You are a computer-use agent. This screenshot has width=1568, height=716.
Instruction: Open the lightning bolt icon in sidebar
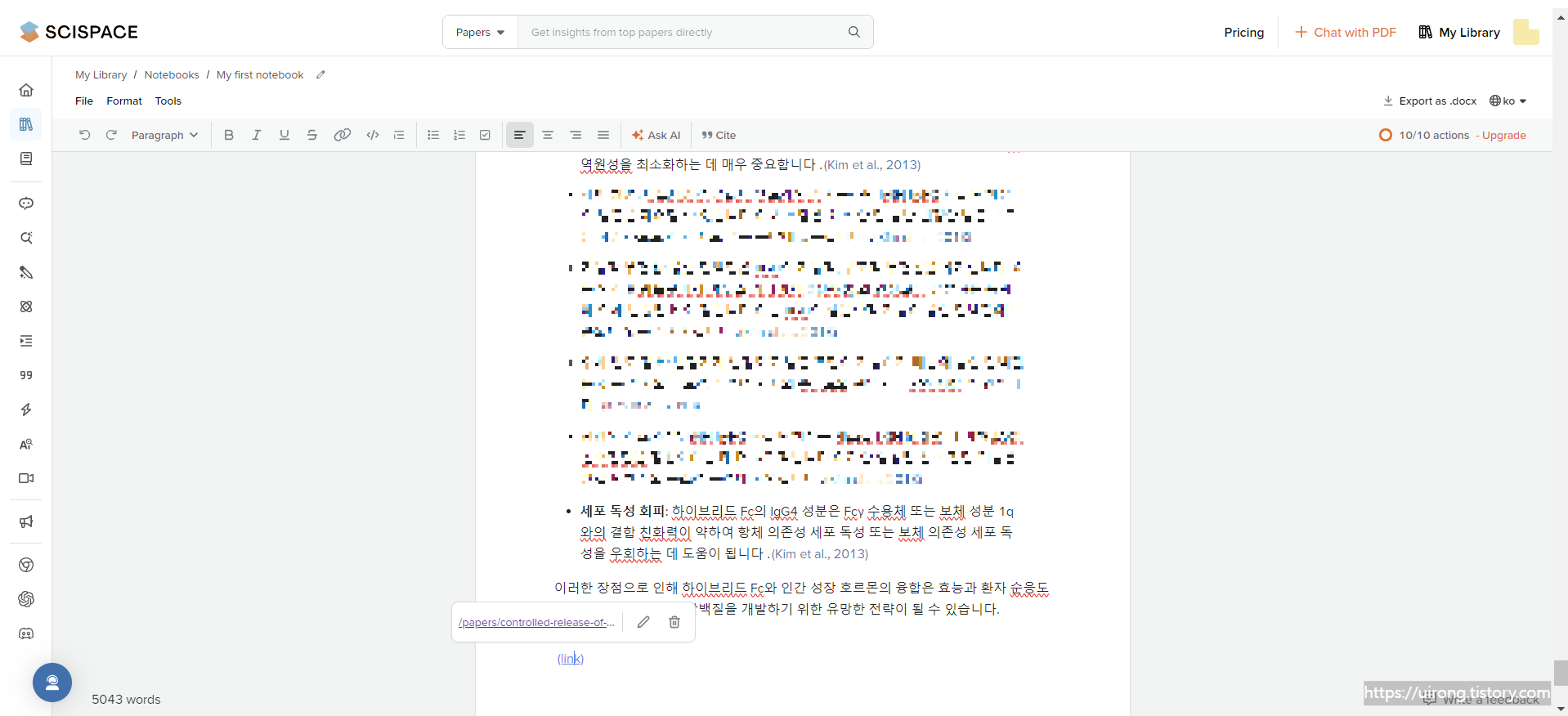26,409
